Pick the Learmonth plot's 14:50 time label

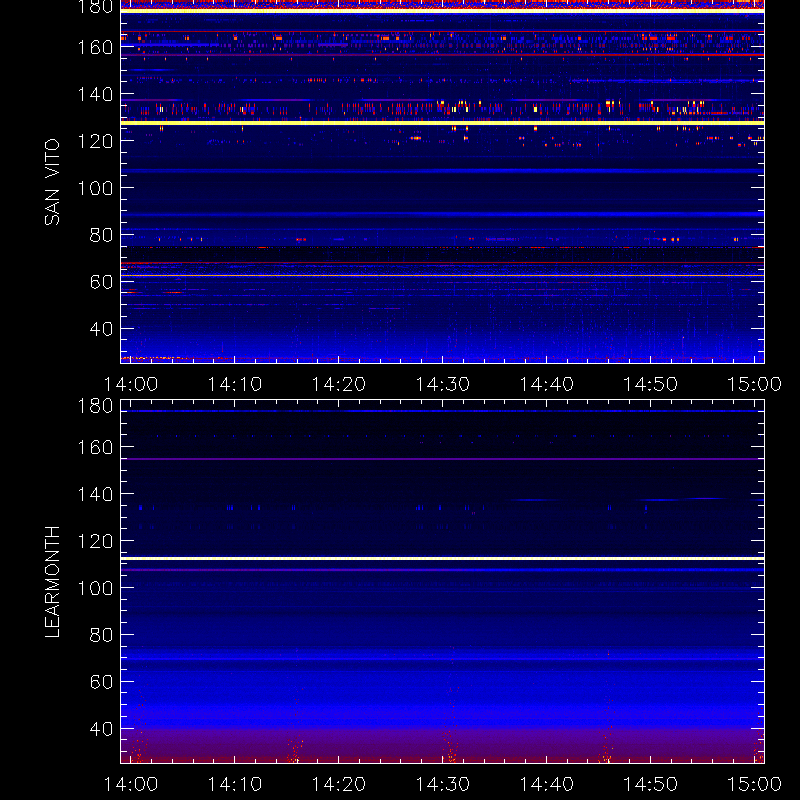coord(651,784)
